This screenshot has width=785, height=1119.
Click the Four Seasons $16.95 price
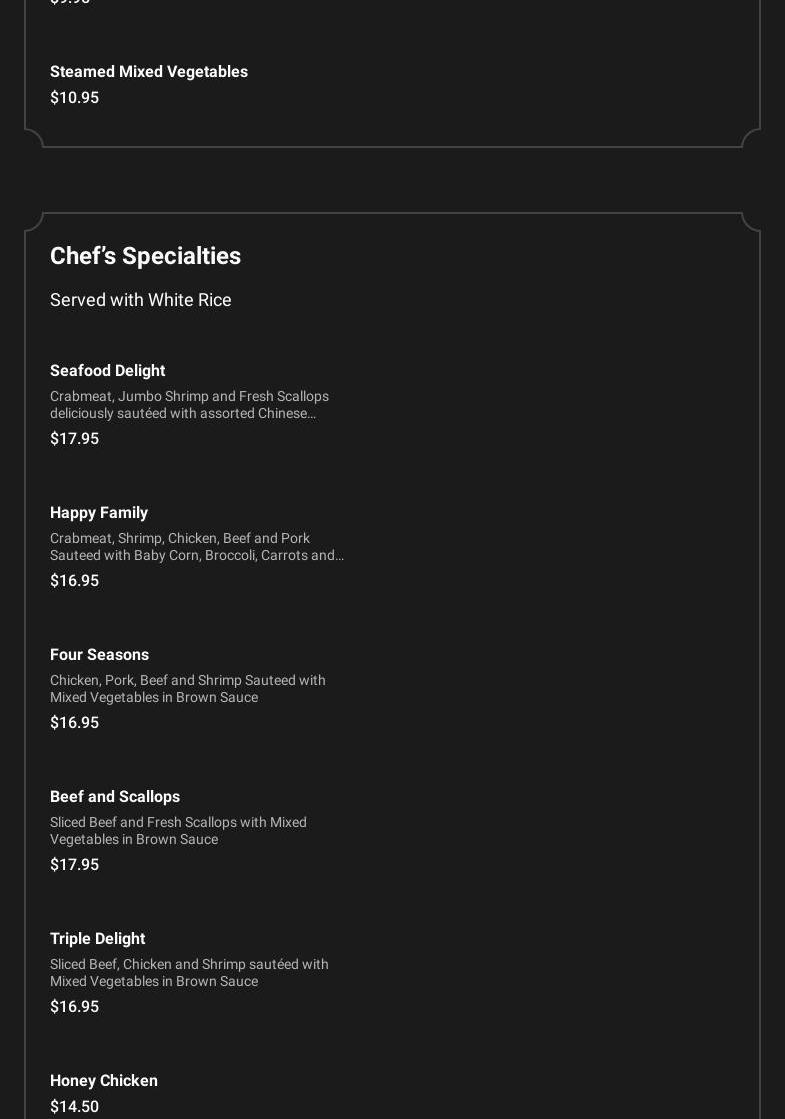[x=74, y=723]
